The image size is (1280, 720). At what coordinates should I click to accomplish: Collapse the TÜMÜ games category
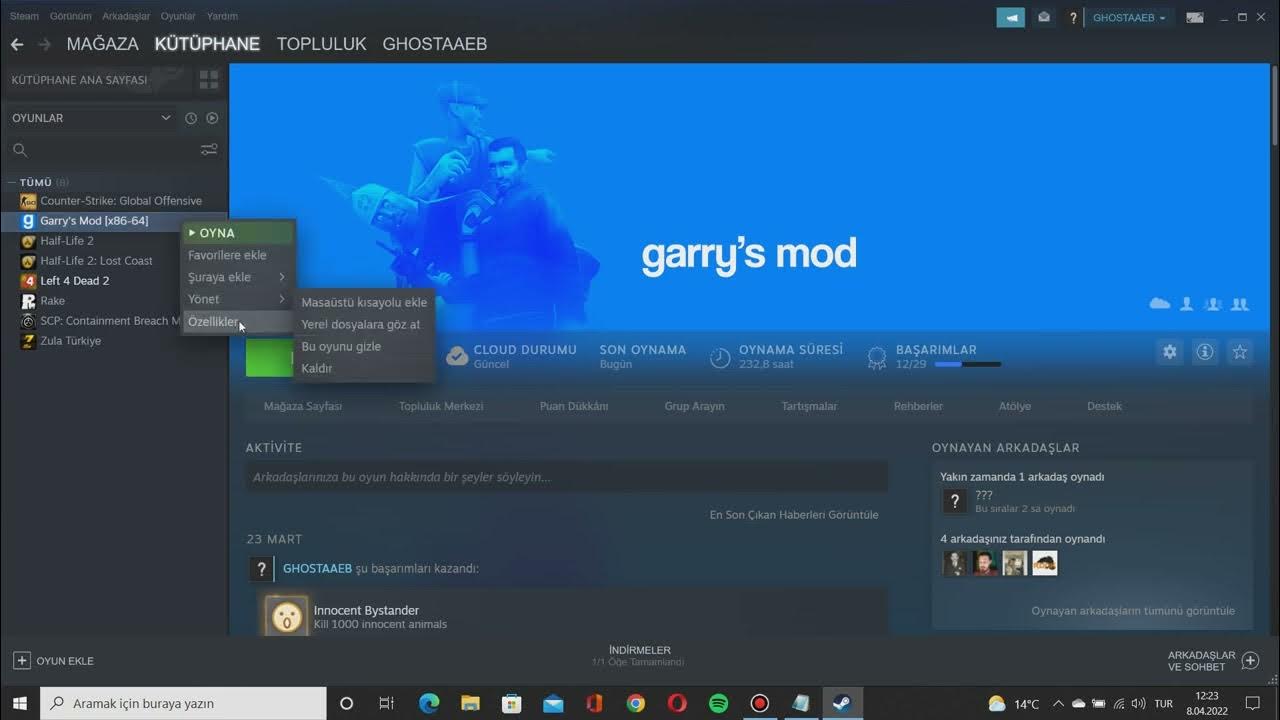11,183
